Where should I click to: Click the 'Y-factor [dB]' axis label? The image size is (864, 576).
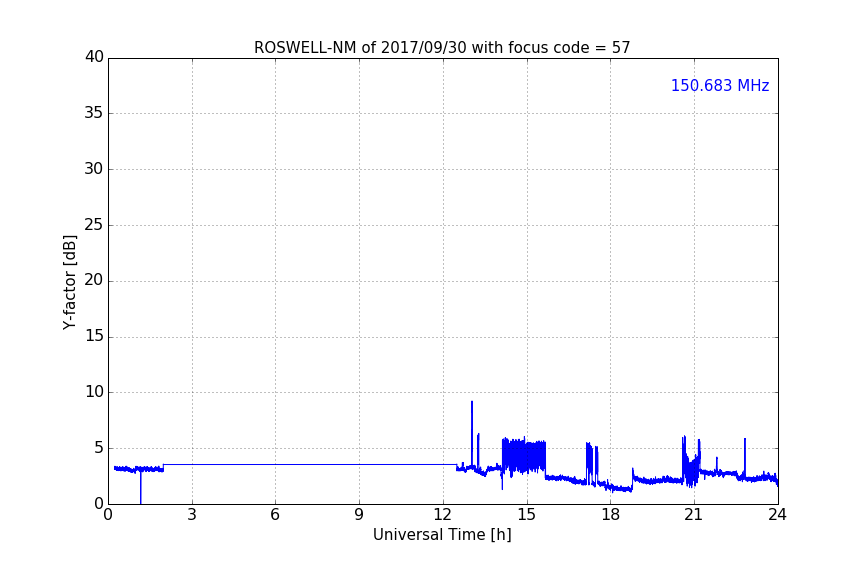click(x=70, y=282)
